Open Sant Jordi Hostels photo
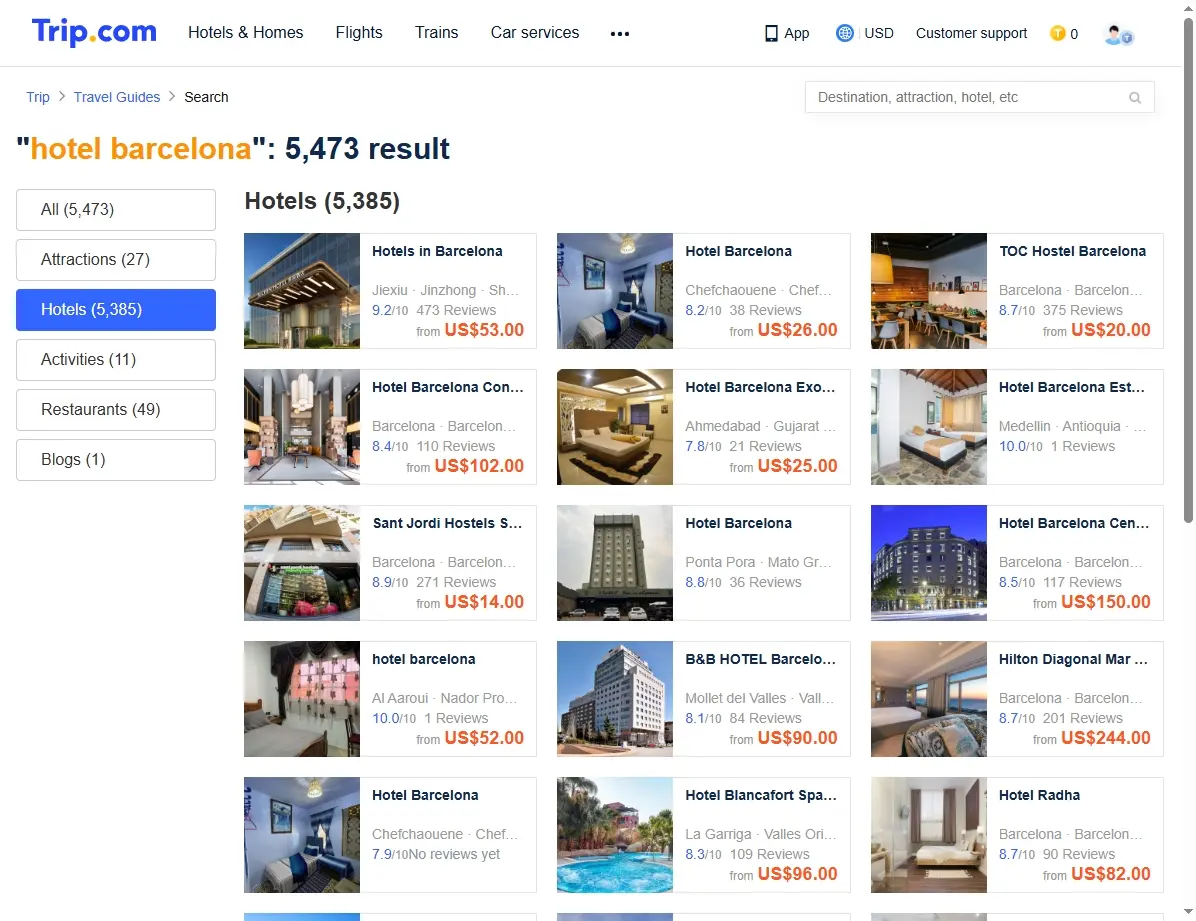The image size is (1196, 921). click(302, 562)
